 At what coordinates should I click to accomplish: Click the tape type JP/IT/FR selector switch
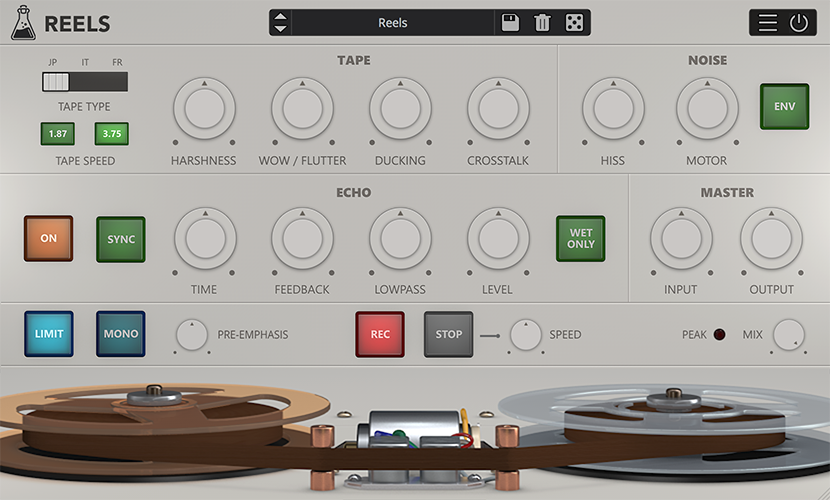click(x=85, y=82)
